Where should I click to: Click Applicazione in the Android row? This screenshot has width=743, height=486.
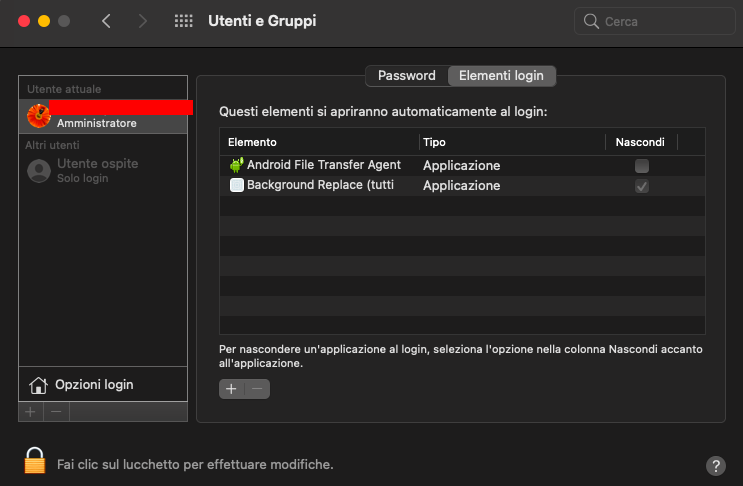[462, 166]
